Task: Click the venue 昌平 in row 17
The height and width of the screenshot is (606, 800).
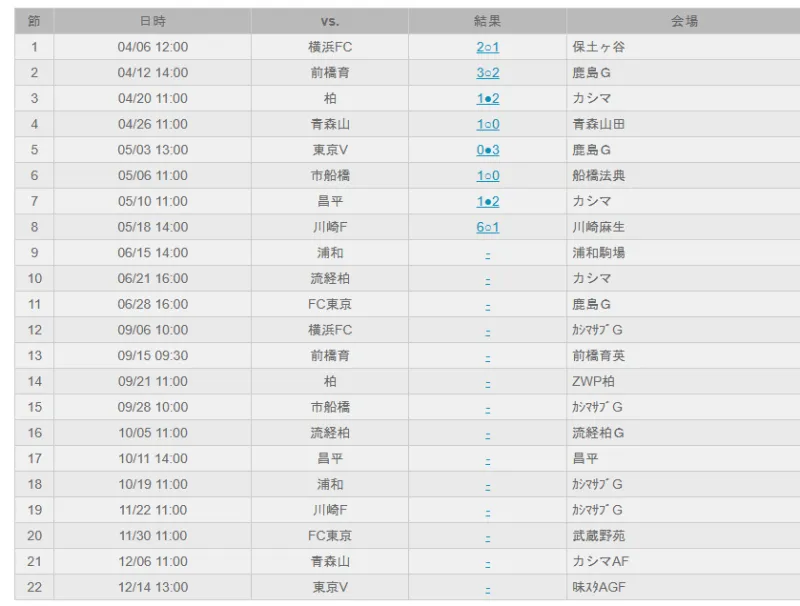Action: point(585,459)
